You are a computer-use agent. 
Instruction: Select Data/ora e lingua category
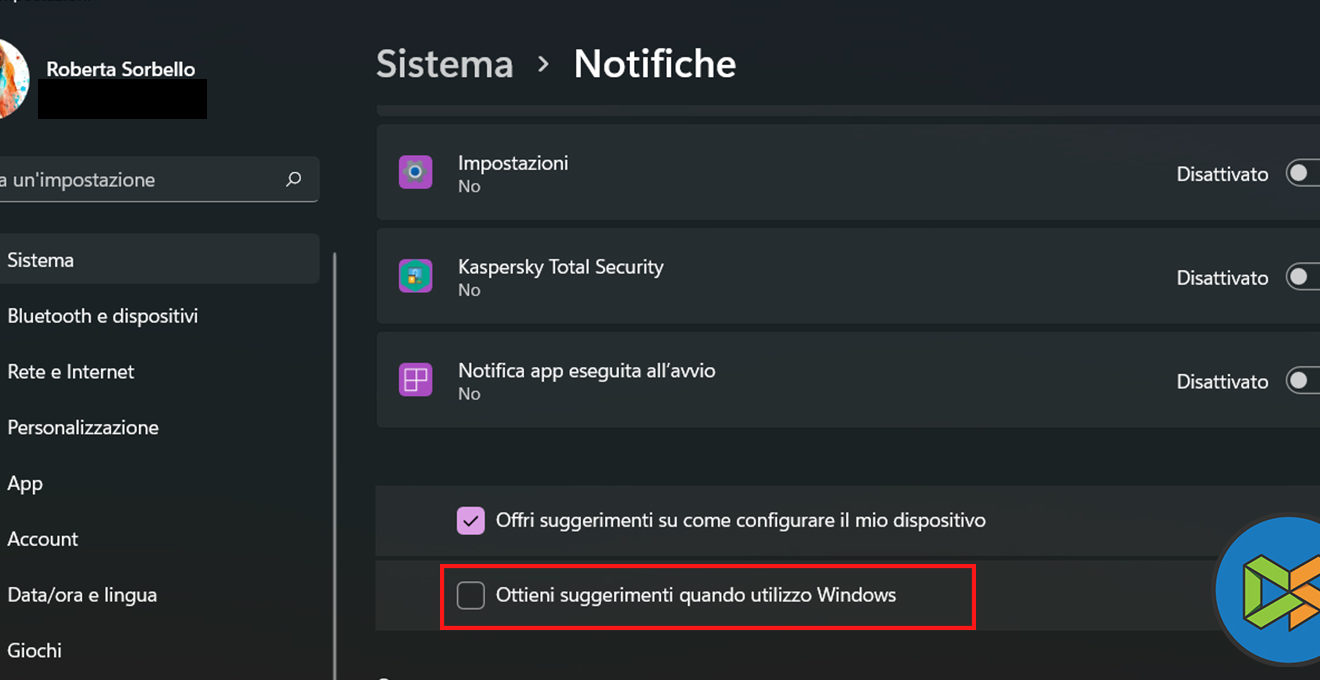tap(82, 596)
